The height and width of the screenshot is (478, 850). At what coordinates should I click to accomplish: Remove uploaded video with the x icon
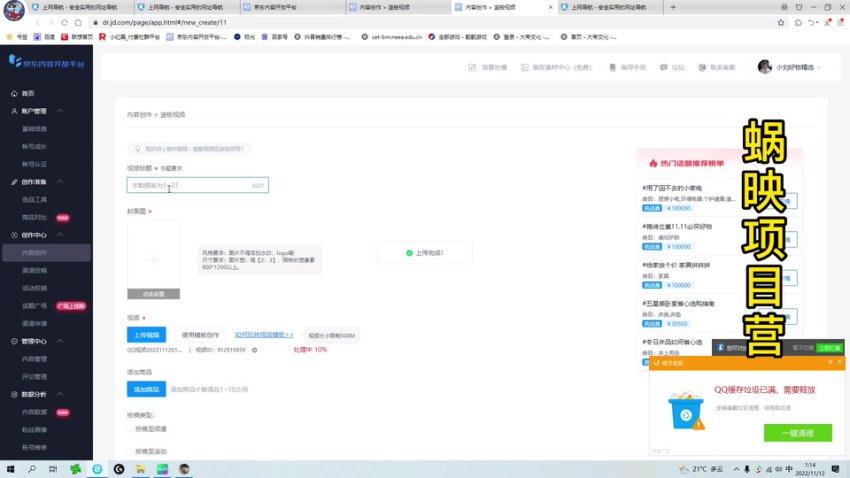[254, 350]
